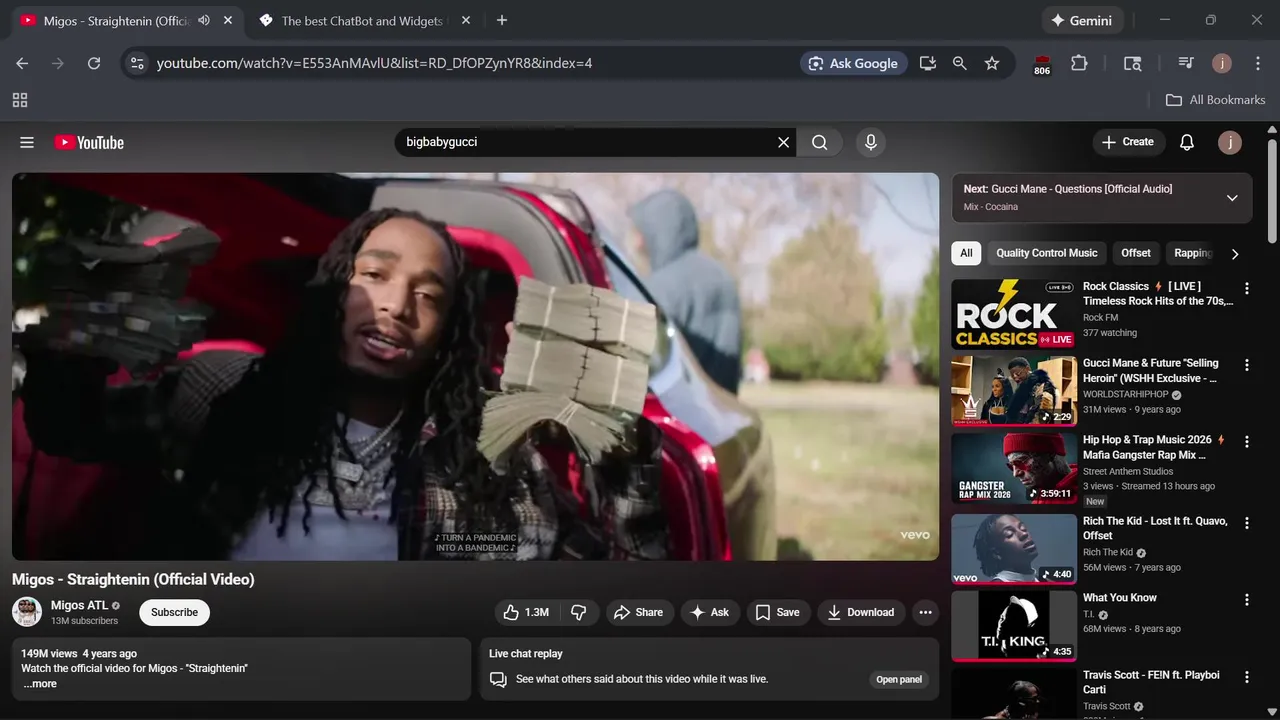Open the Selling Heroin video thumbnail
Image resolution: width=1280 pixels, height=720 pixels.
(1014, 391)
